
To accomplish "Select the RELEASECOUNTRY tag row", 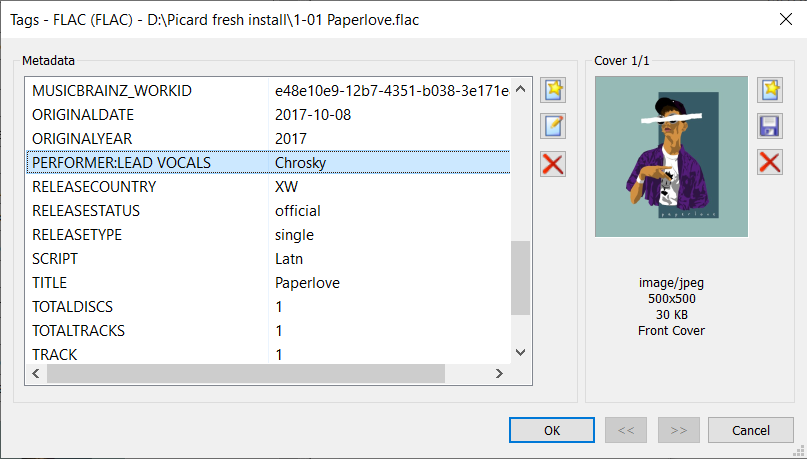I will point(268,186).
